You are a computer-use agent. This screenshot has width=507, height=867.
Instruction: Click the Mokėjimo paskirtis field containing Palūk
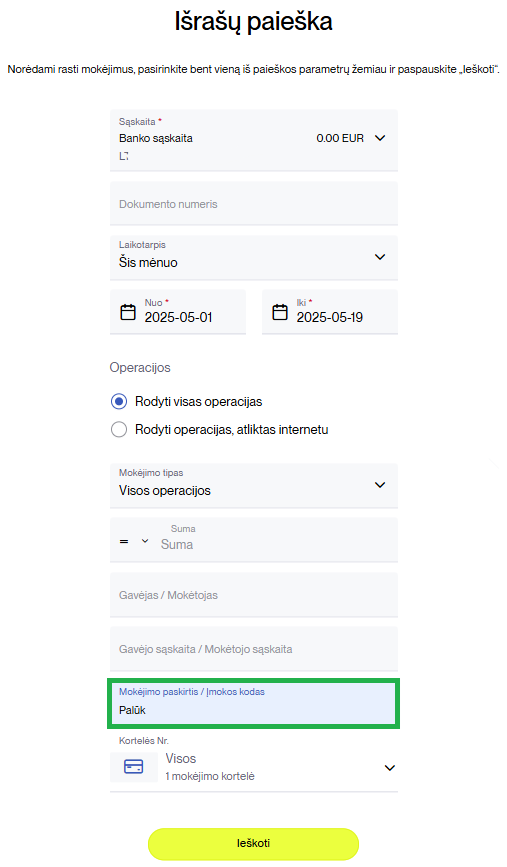coord(254,703)
